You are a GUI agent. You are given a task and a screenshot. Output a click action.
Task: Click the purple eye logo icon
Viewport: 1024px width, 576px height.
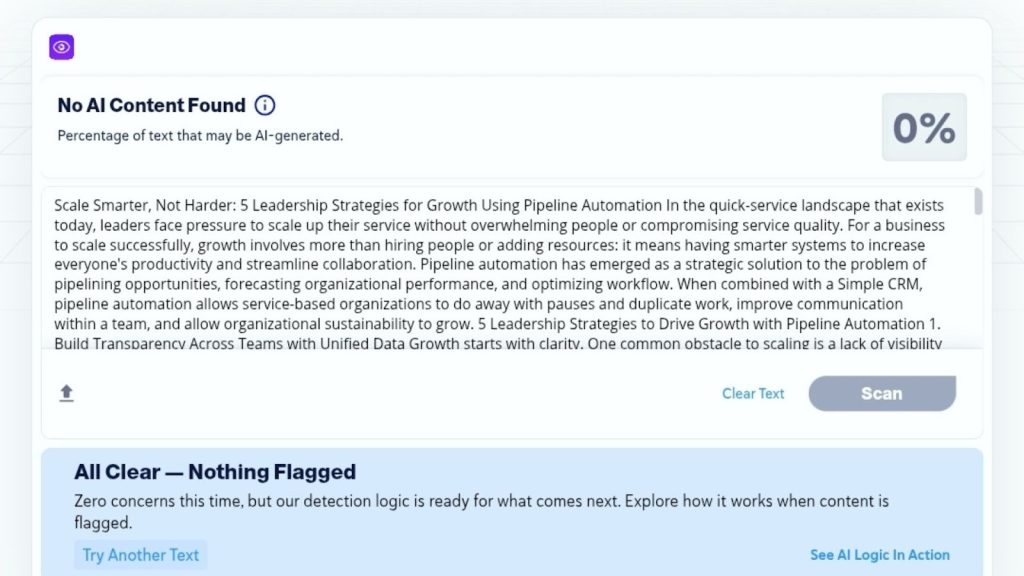tap(62, 47)
